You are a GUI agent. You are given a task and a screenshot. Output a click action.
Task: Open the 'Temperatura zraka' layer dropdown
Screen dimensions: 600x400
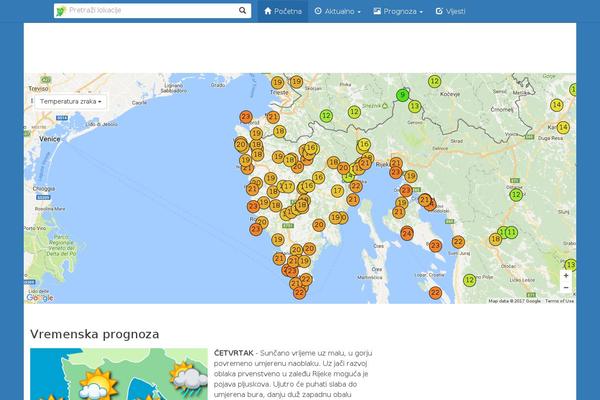pyautogui.click(x=70, y=101)
